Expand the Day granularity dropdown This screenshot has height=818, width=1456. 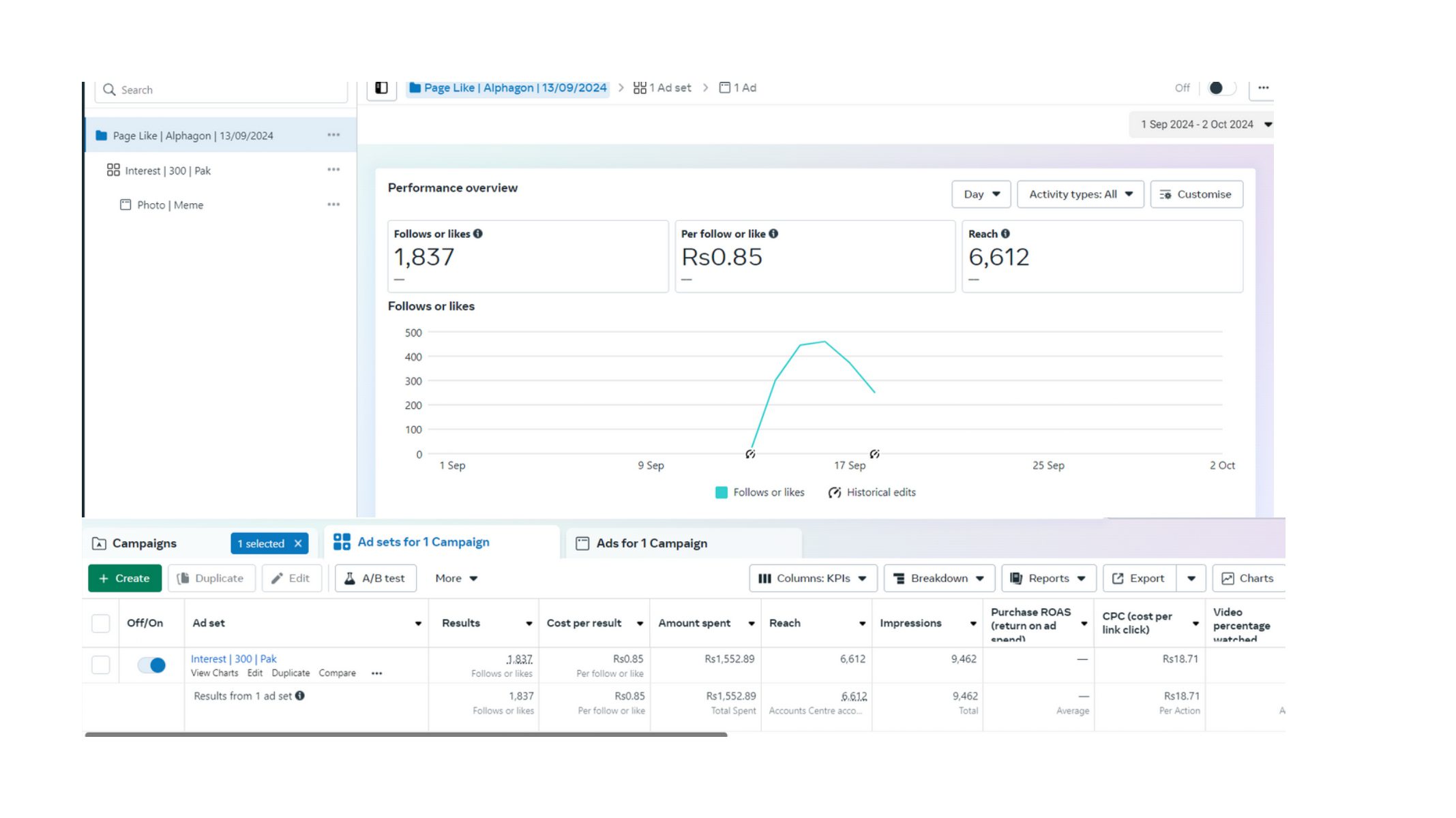(981, 194)
